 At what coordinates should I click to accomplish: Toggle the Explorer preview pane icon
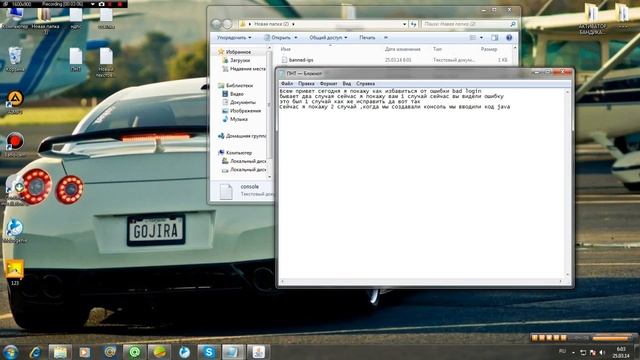pyautogui.click(x=495, y=38)
